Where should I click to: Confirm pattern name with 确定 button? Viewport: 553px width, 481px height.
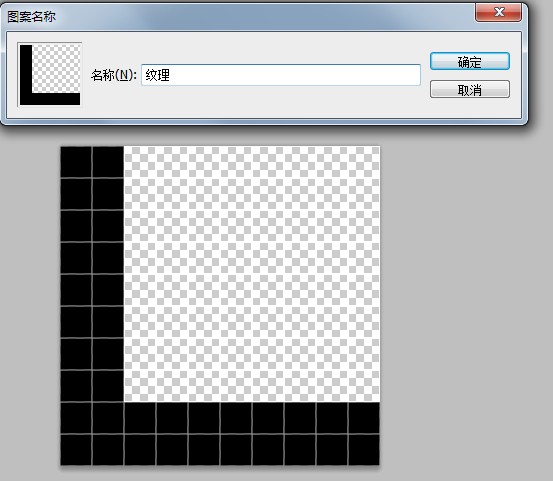(x=469, y=61)
